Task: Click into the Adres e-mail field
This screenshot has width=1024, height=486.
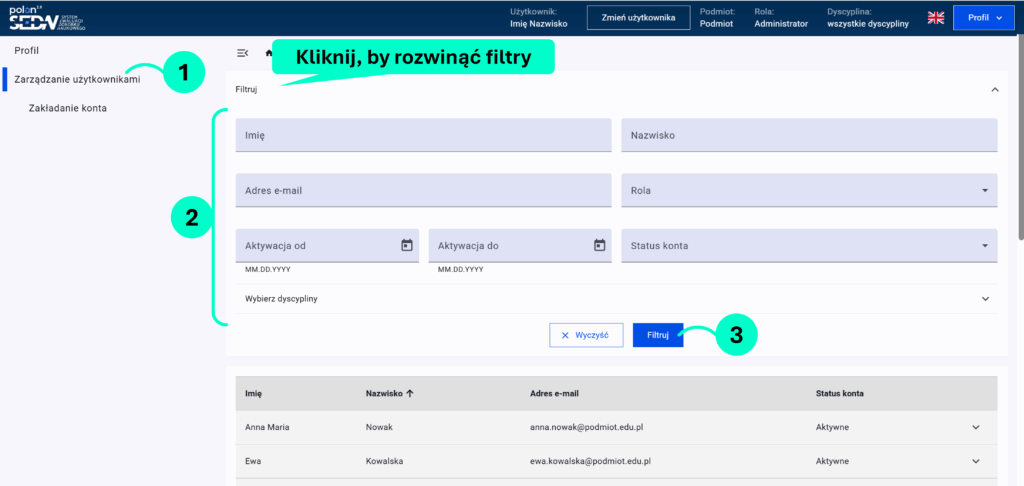Action: (x=423, y=190)
